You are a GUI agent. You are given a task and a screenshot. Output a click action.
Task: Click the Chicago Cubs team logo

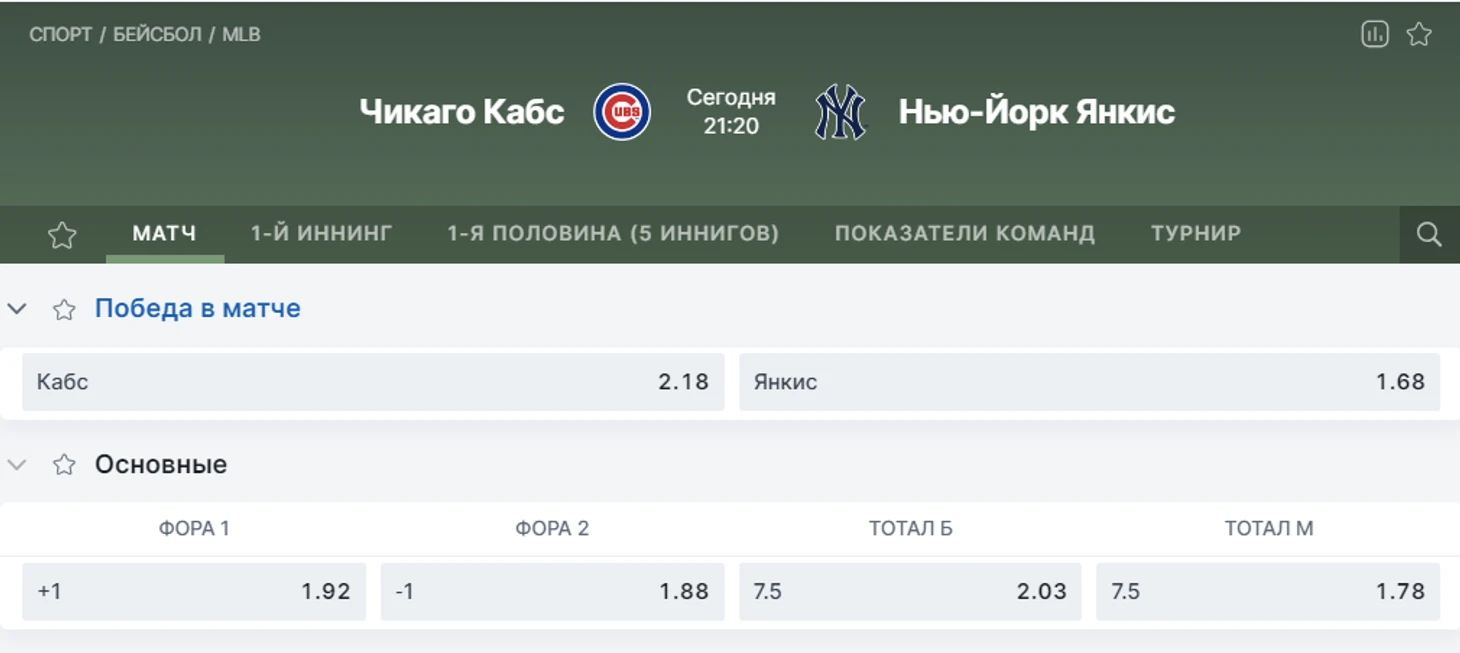622,111
